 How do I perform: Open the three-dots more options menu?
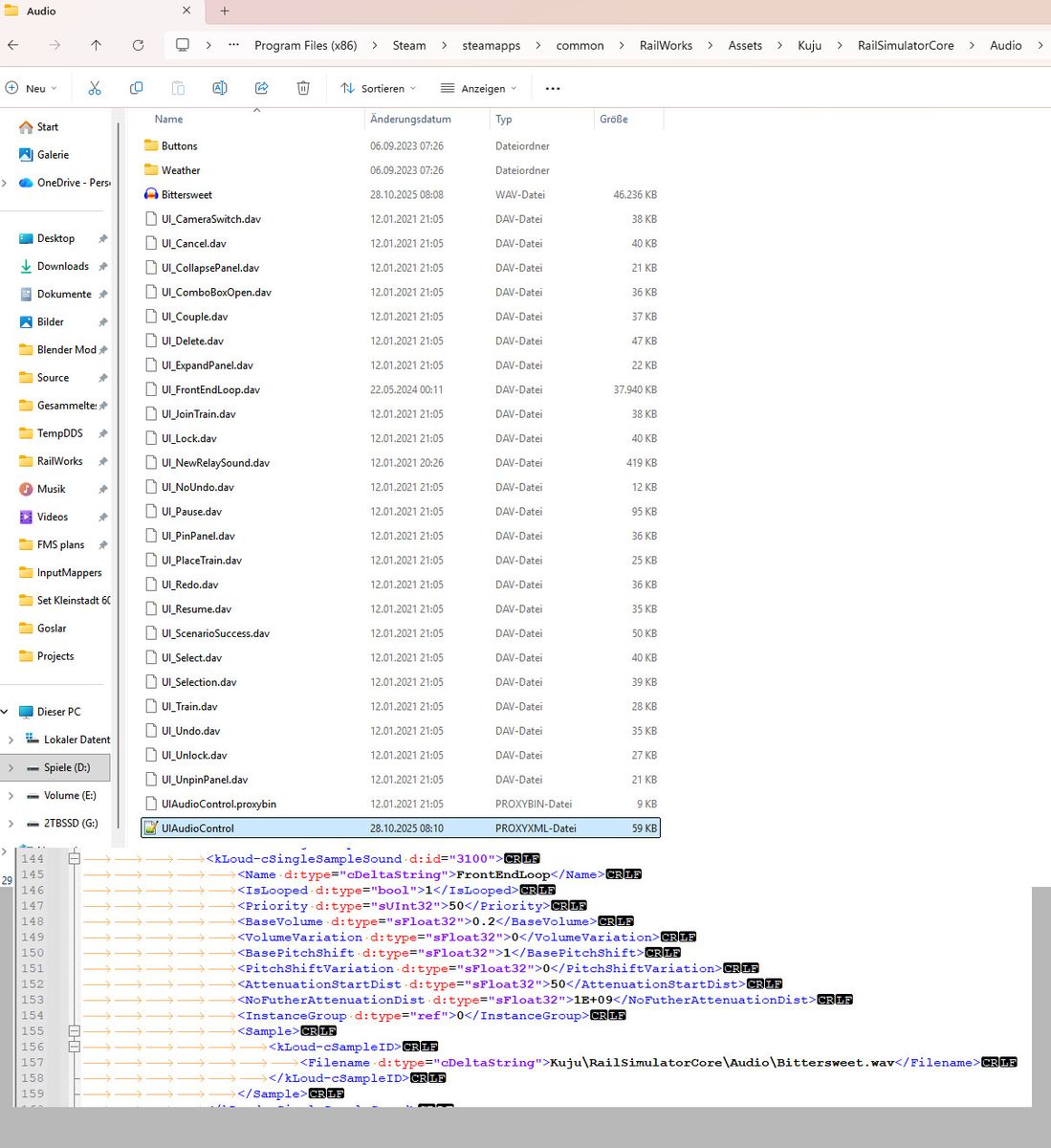point(552,88)
